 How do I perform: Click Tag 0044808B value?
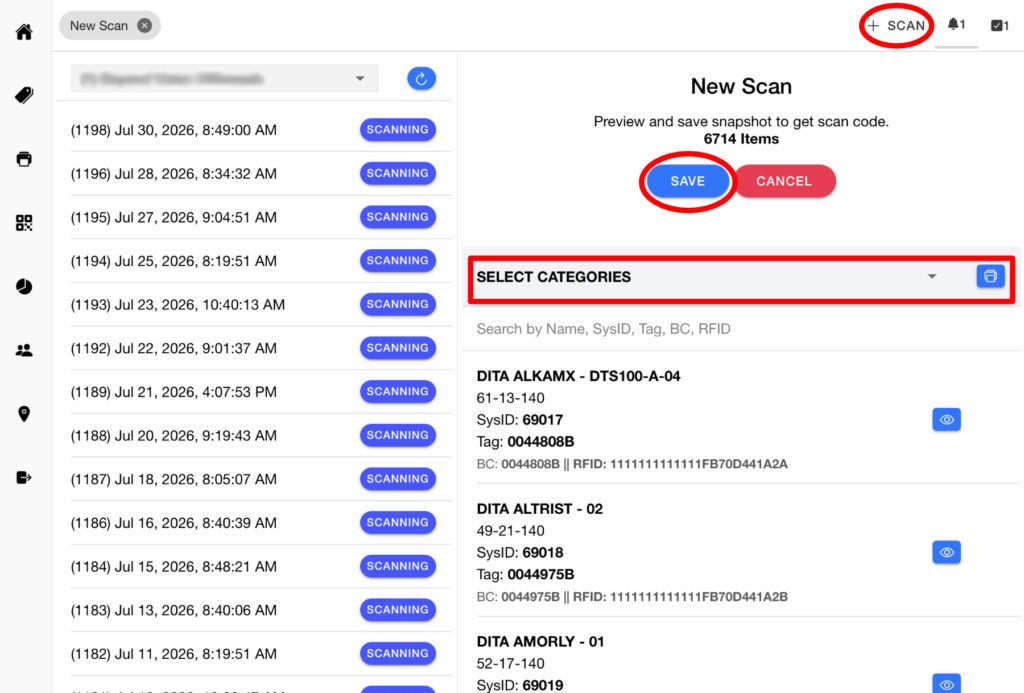541,442
